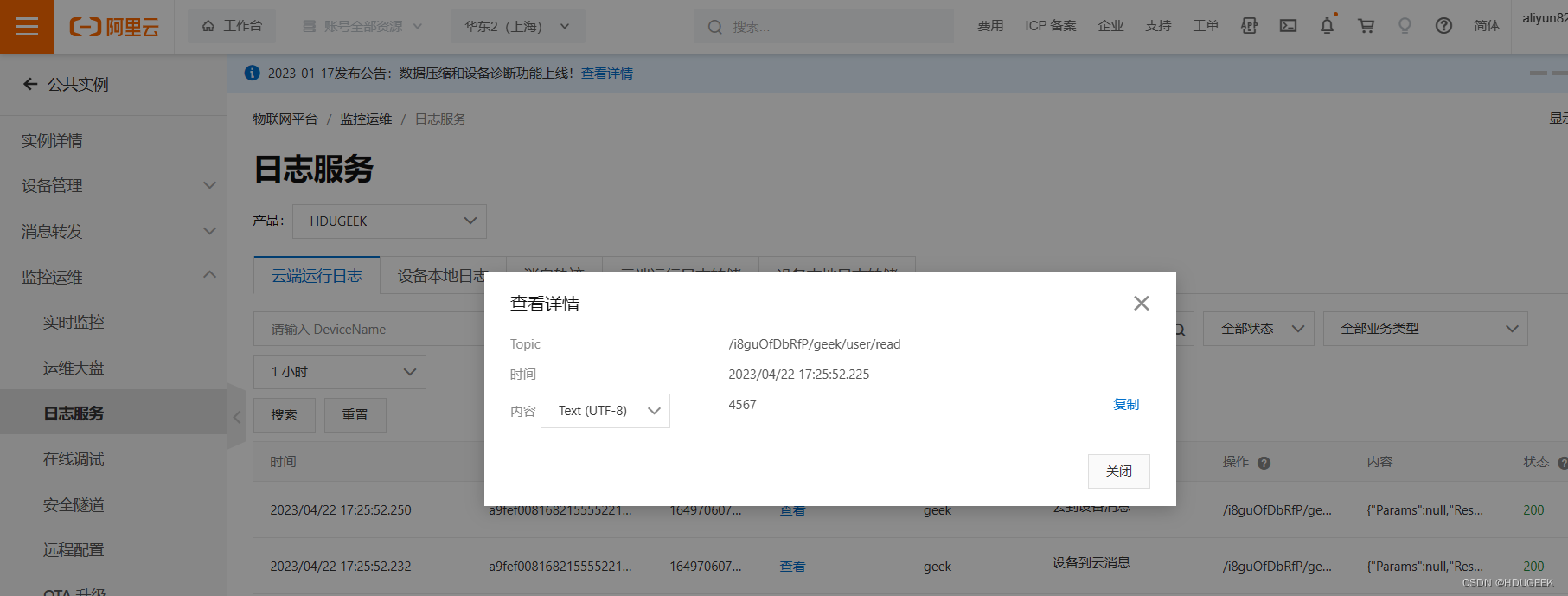Open the 全部状态 status dropdown
The height and width of the screenshot is (596, 1568).
click(1258, 328)
